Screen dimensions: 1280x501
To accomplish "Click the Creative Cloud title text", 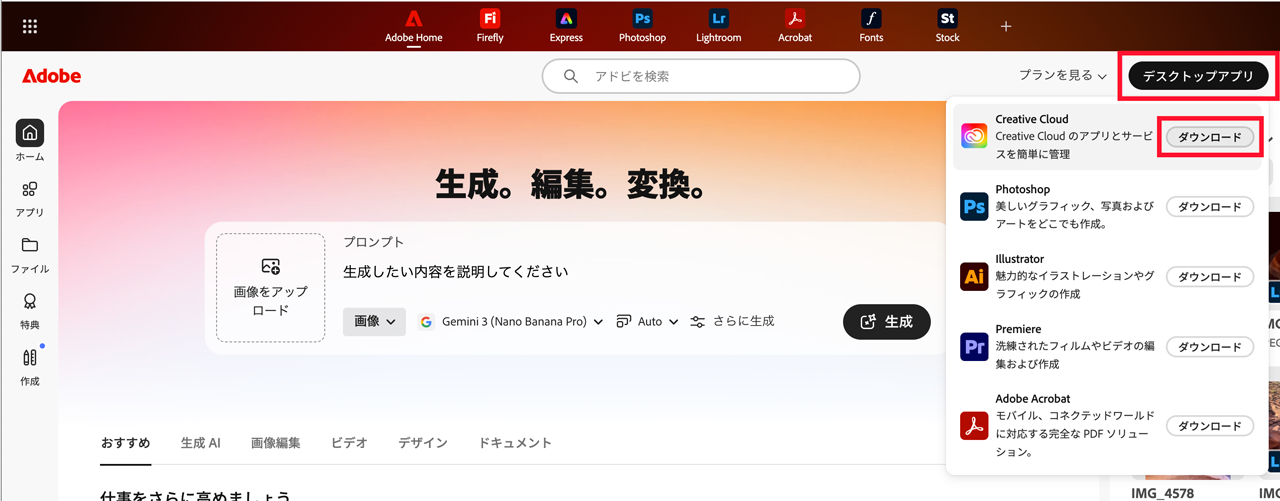I will 1032,119.
